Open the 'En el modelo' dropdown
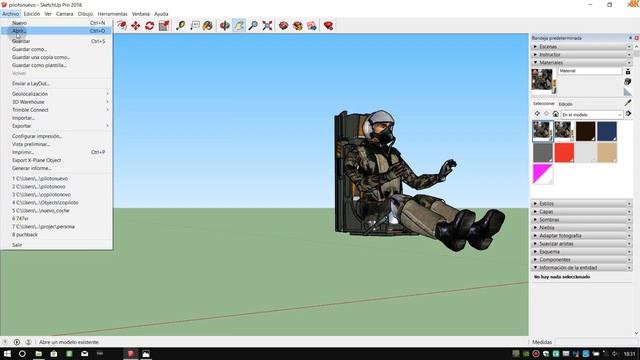 point(591,115)
